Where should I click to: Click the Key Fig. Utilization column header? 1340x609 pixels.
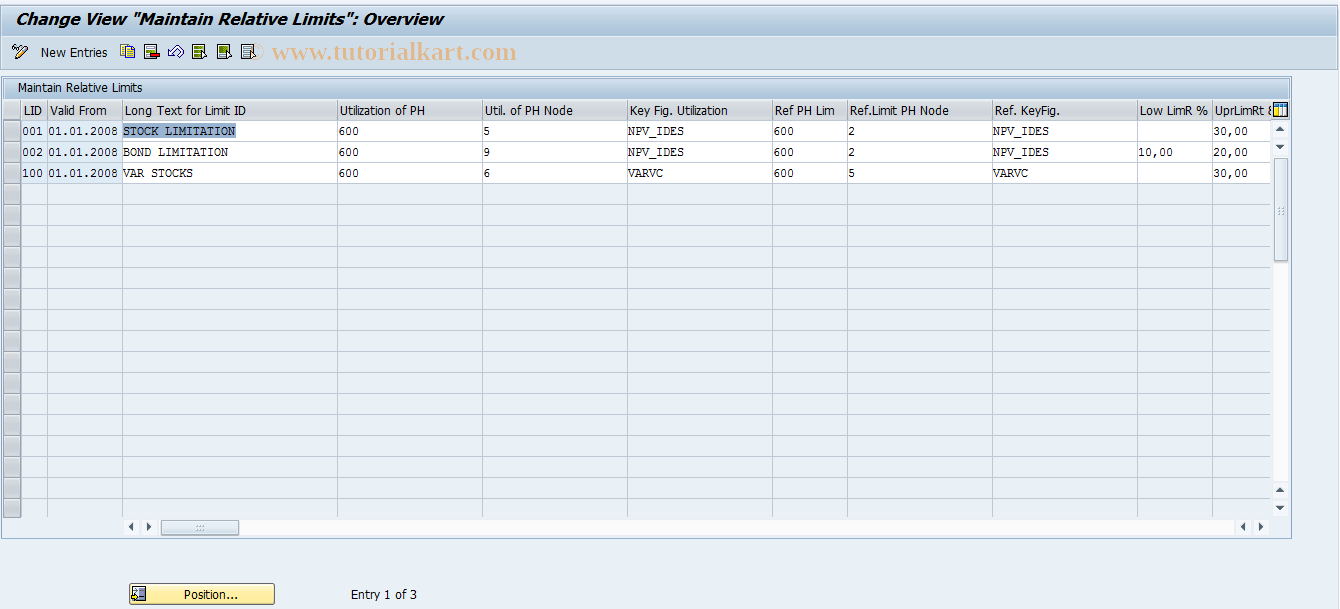coord(700,110)
